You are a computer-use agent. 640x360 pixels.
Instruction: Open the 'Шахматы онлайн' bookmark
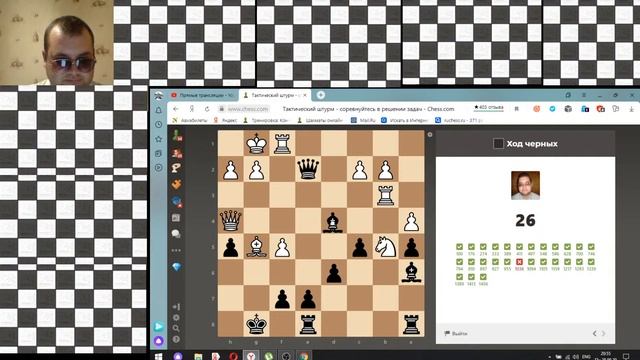pos(320,120)
